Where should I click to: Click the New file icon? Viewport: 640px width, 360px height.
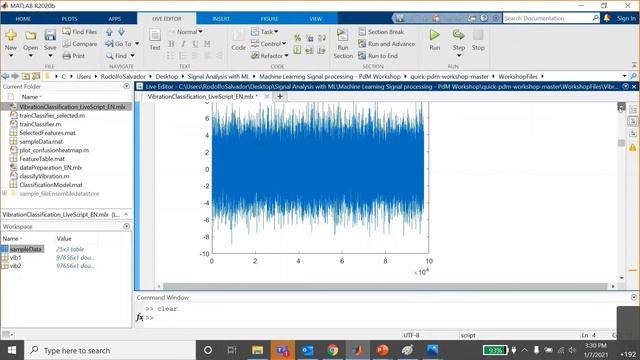click(11, 36)
